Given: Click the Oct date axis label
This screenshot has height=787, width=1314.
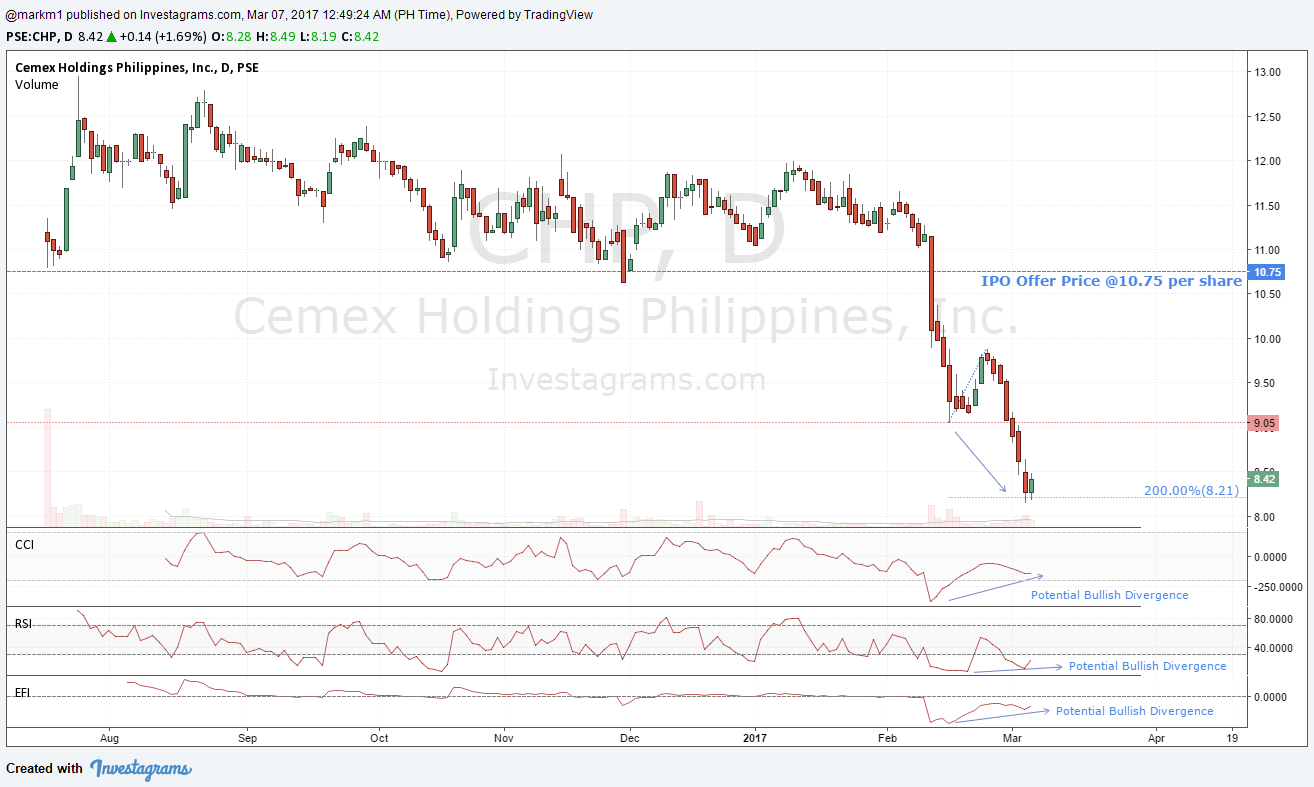Looking at the screenshot, I should pyautogui.click(x=379, y=738).
